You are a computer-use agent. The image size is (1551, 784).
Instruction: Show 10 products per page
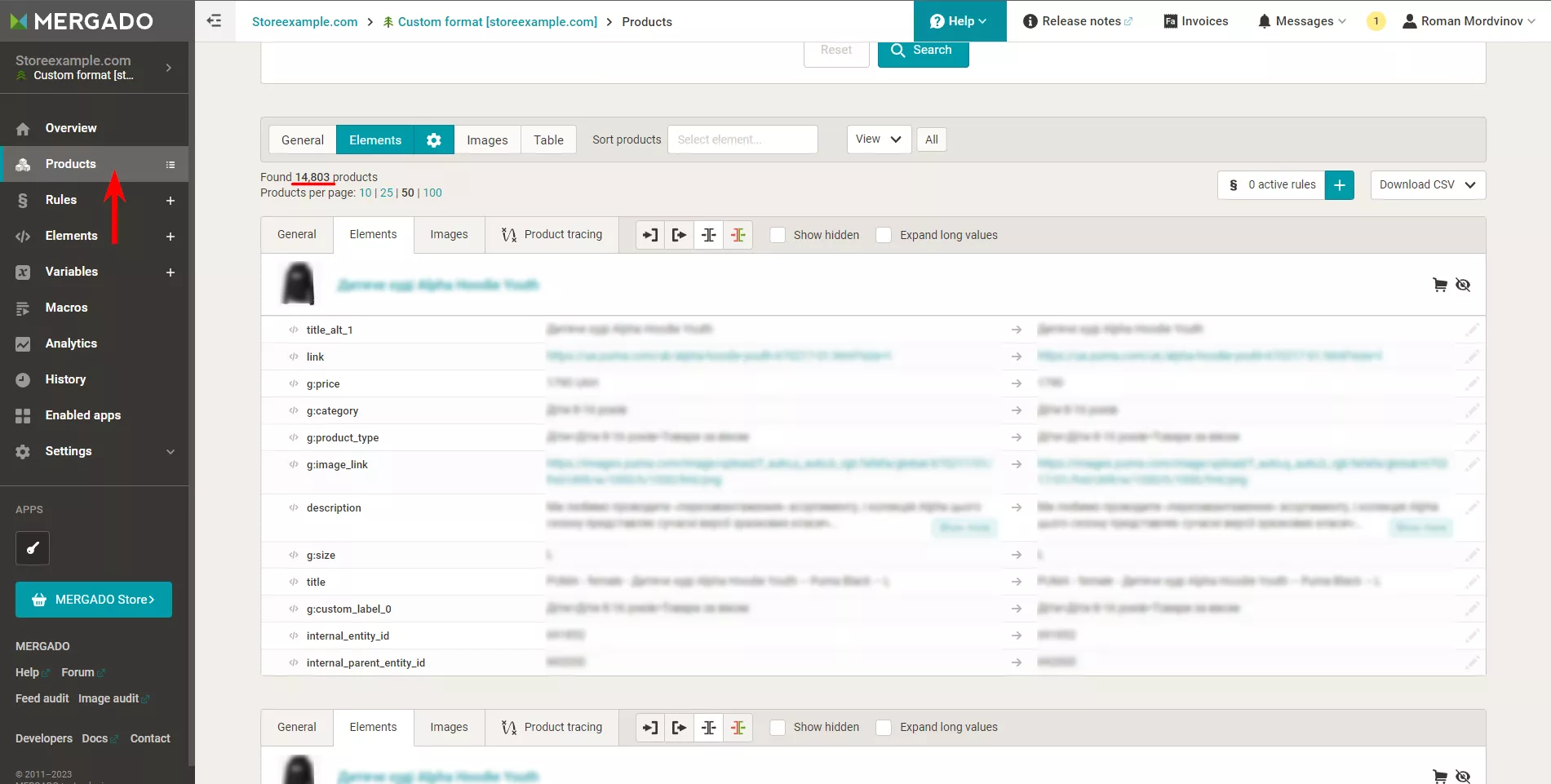pos(366,193)
